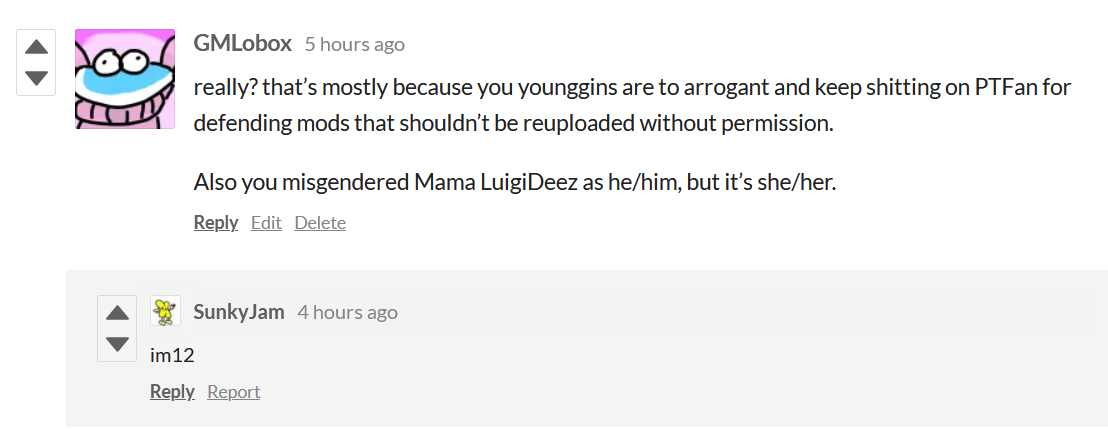The width and height of the screenshot is (1108, 429).
Task: Open GMLobox's avatar picture
Action: pyautogui.click(x=125, y=79)
